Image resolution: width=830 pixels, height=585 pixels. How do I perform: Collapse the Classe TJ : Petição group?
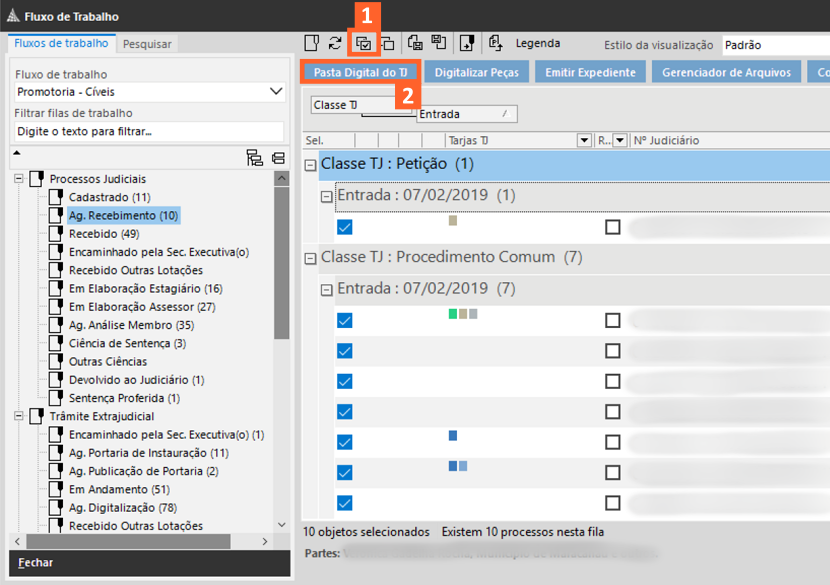pos(310,165)
